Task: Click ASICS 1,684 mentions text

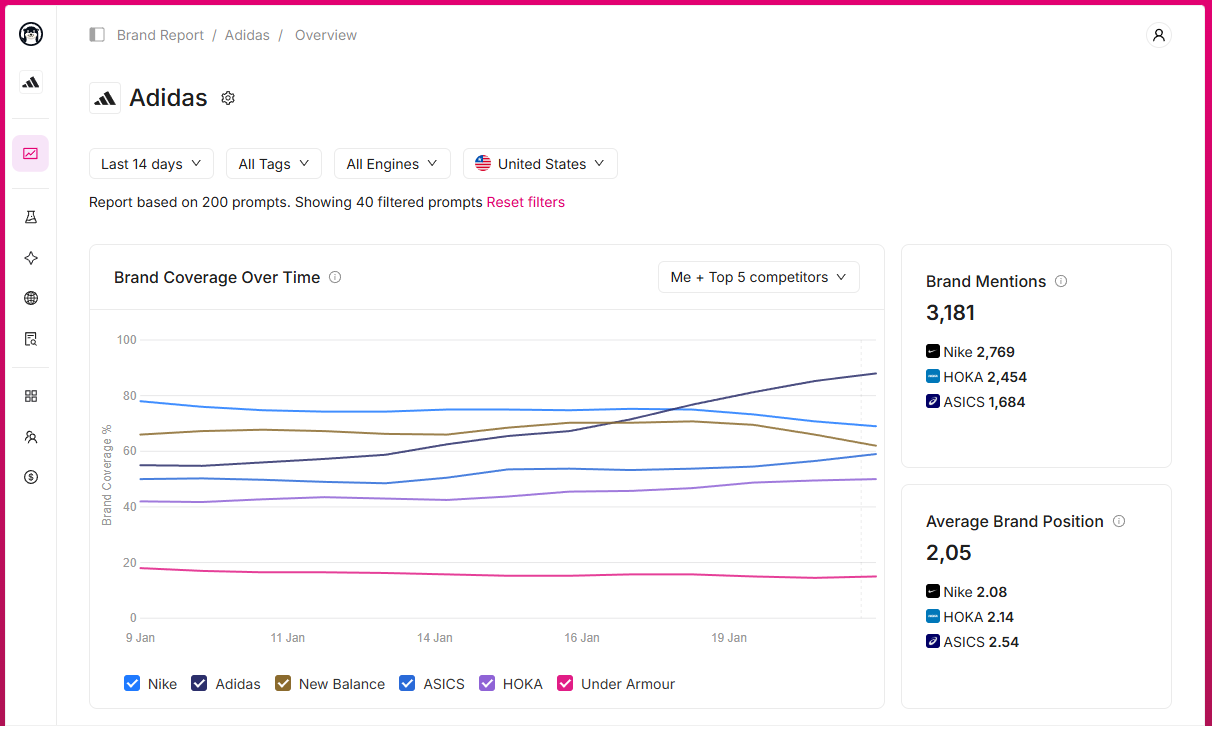Action: 985,402
